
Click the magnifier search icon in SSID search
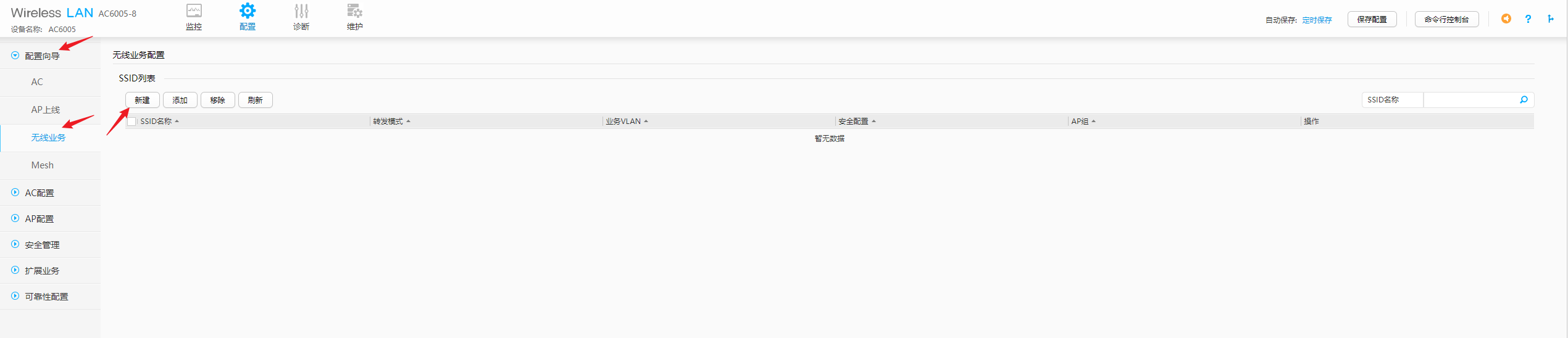pos(1524,100)
